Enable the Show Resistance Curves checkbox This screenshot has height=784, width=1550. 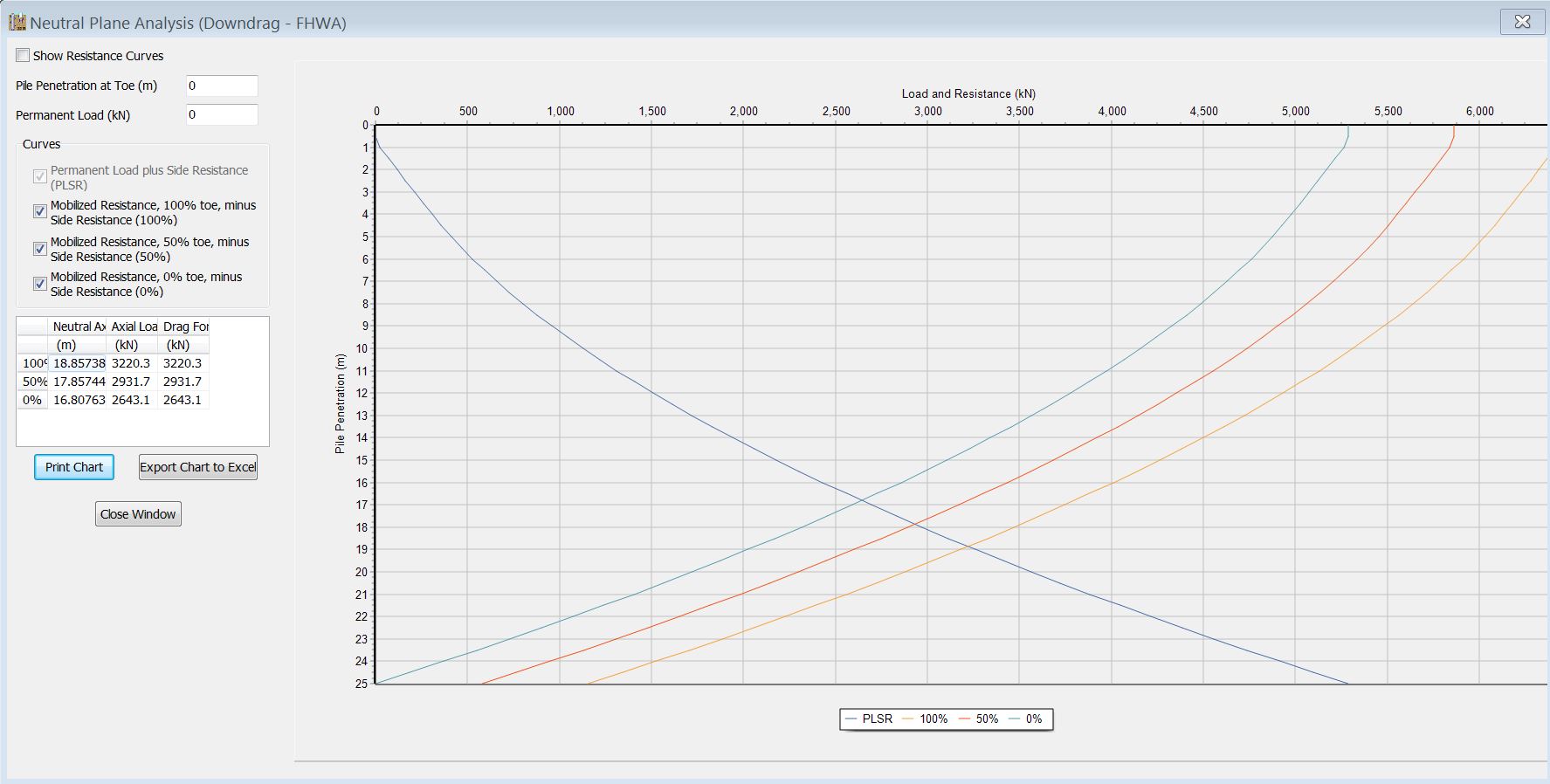click(24, 55)
